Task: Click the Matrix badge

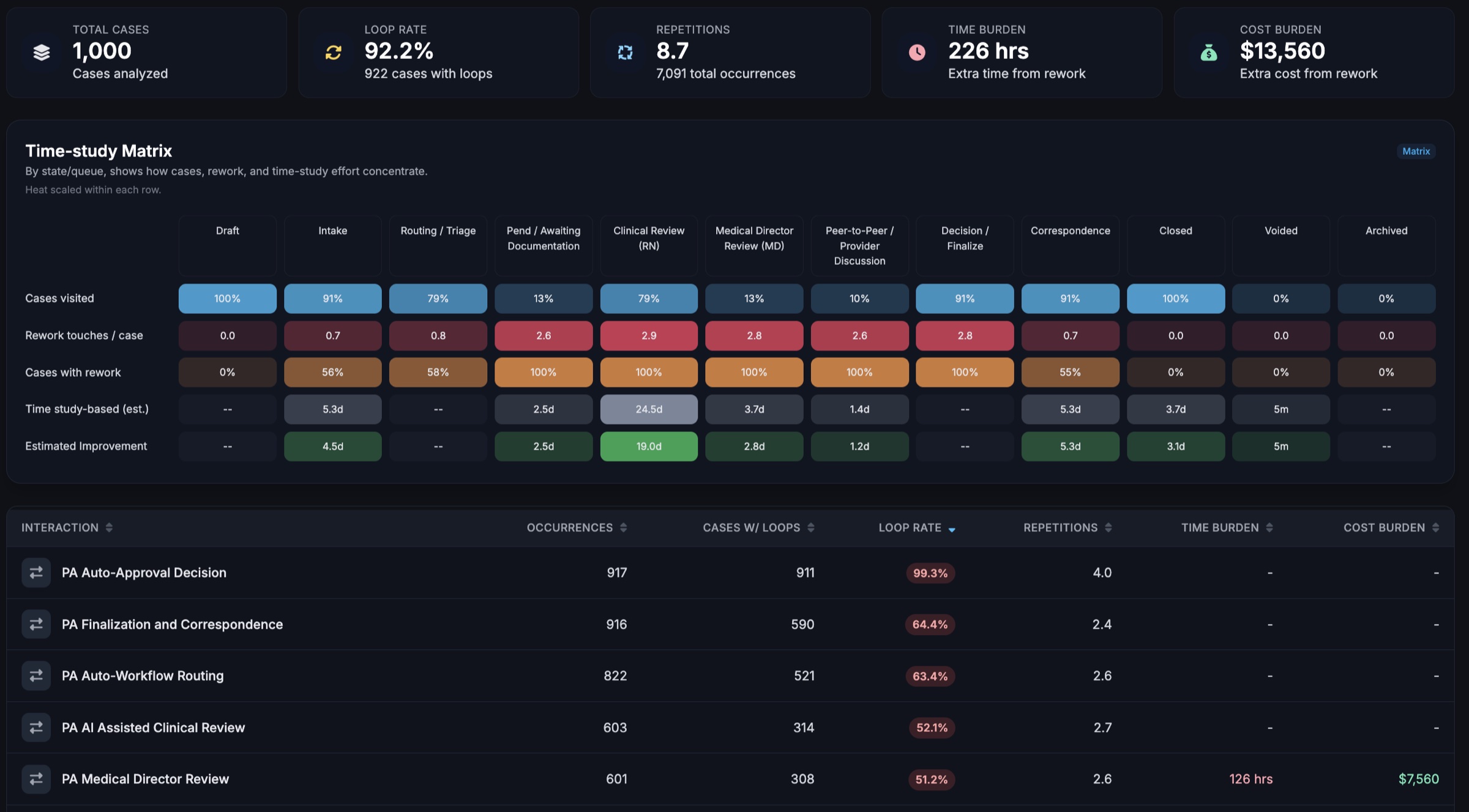Action: tap(1416, 151)
